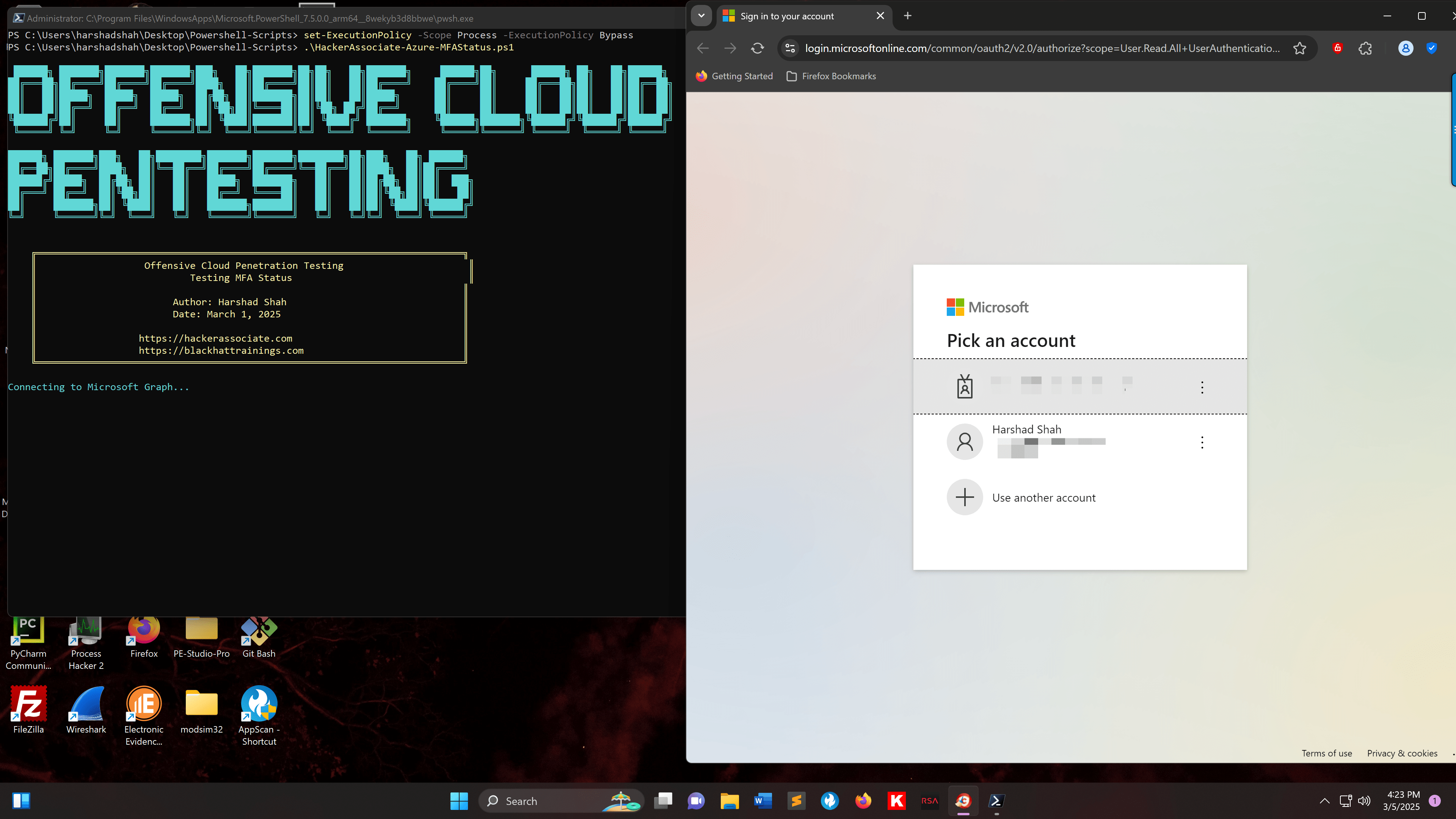Screen dimensions: 1456x819
Task: Open File Explorer from the taskbar
Action: click(x=730, y=801)
